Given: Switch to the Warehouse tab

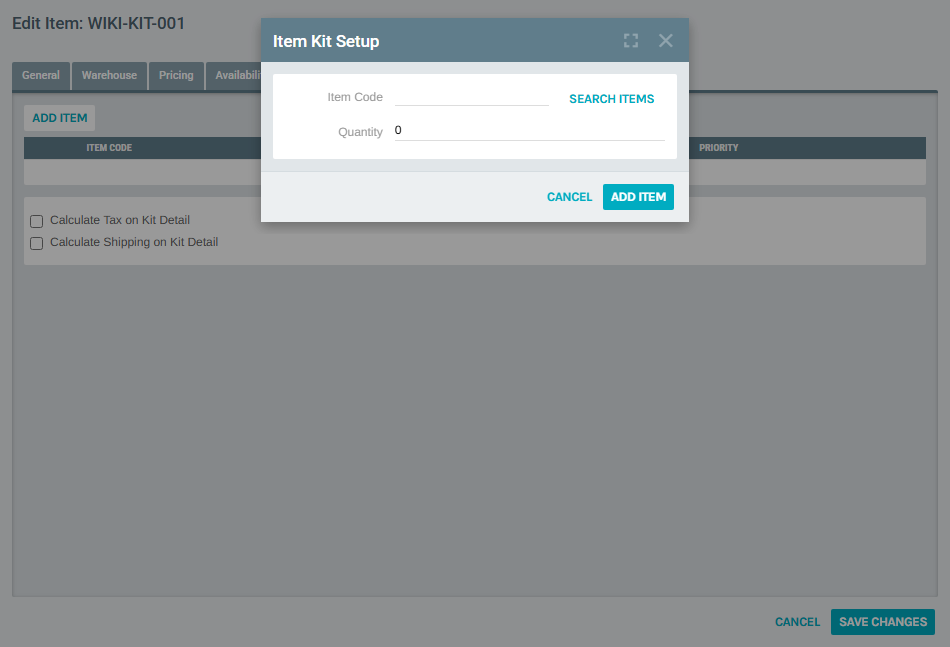Looking at the screenshot, I should (108, 75).
